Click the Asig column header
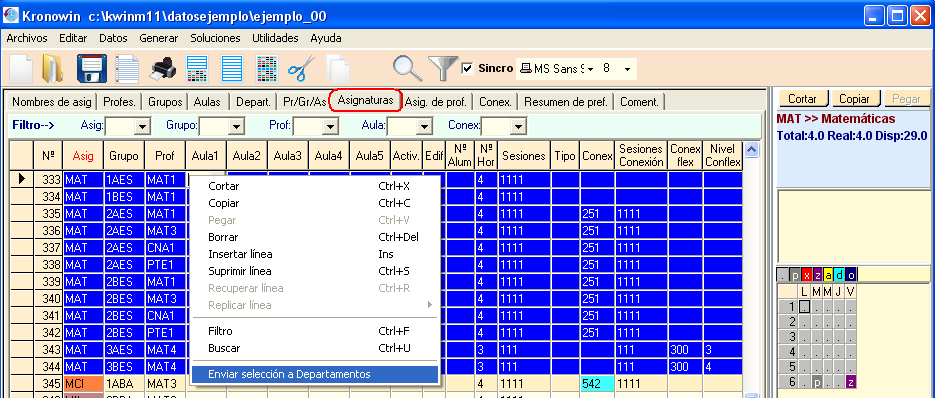 coord(83,156)
